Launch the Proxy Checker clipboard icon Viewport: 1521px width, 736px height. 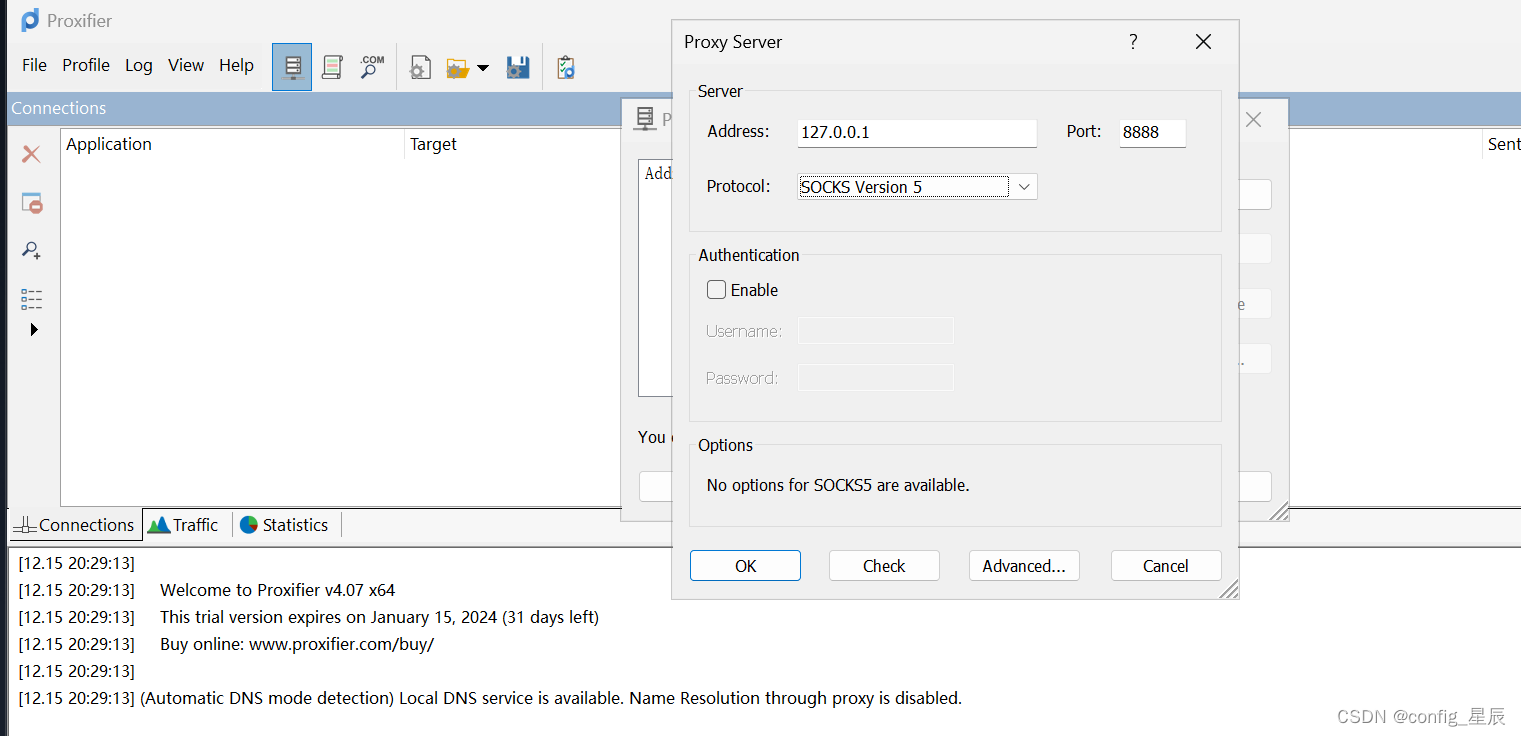coord(566,68)
